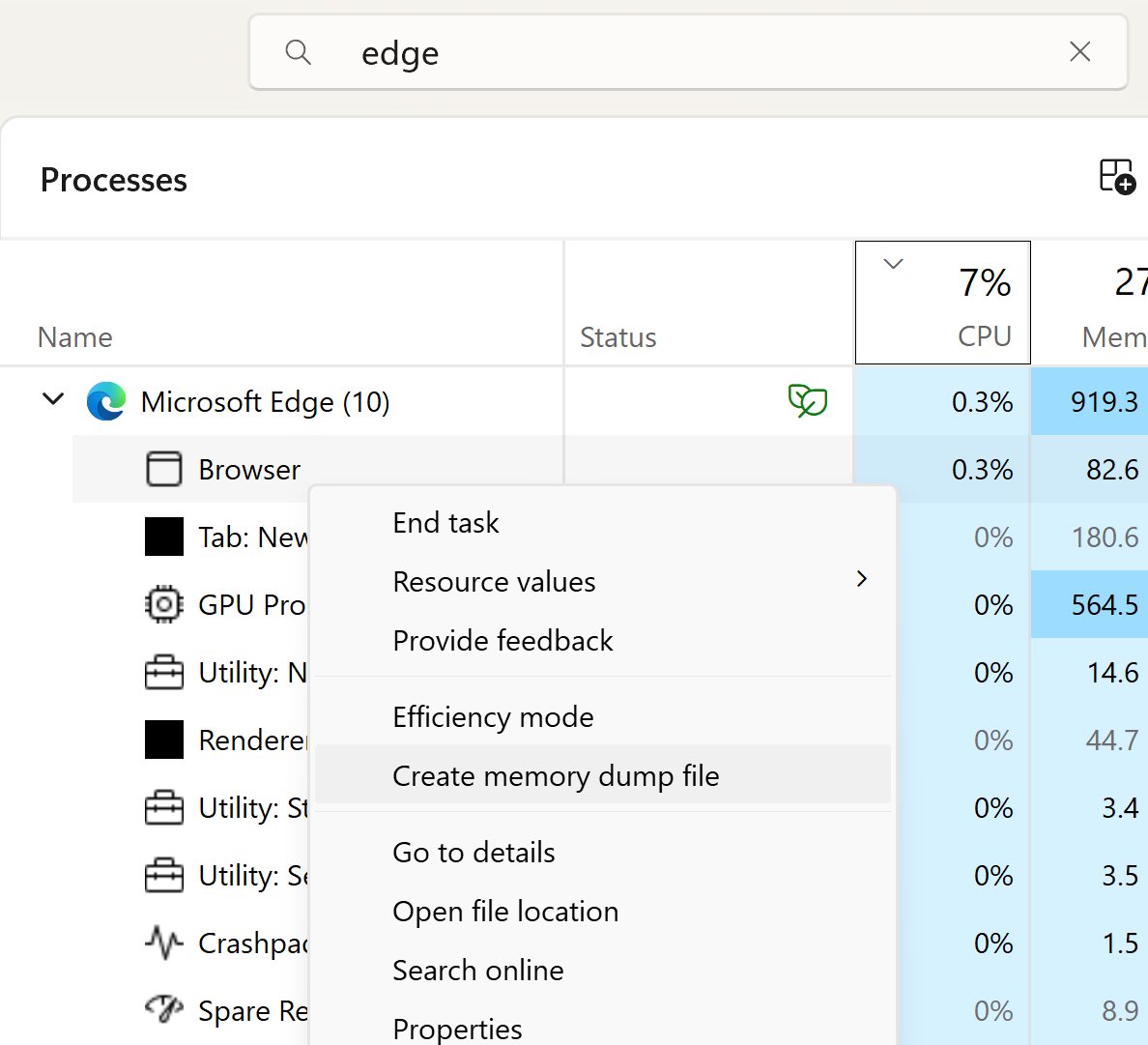The image size is (1148, 1045).
Task: Sort by the CPU column header
Action: pos(943,303)
